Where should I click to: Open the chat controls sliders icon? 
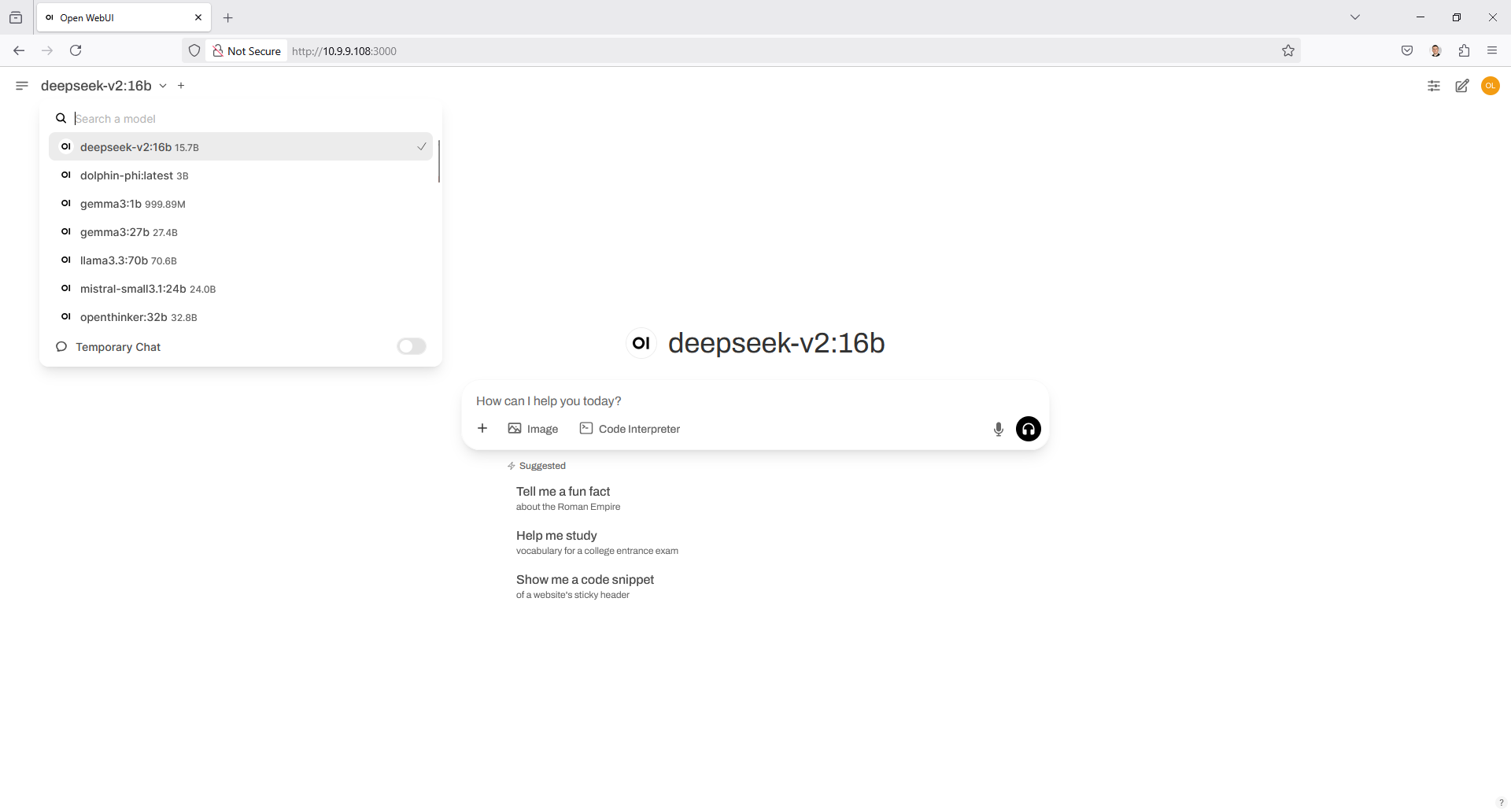point(1434,86)
